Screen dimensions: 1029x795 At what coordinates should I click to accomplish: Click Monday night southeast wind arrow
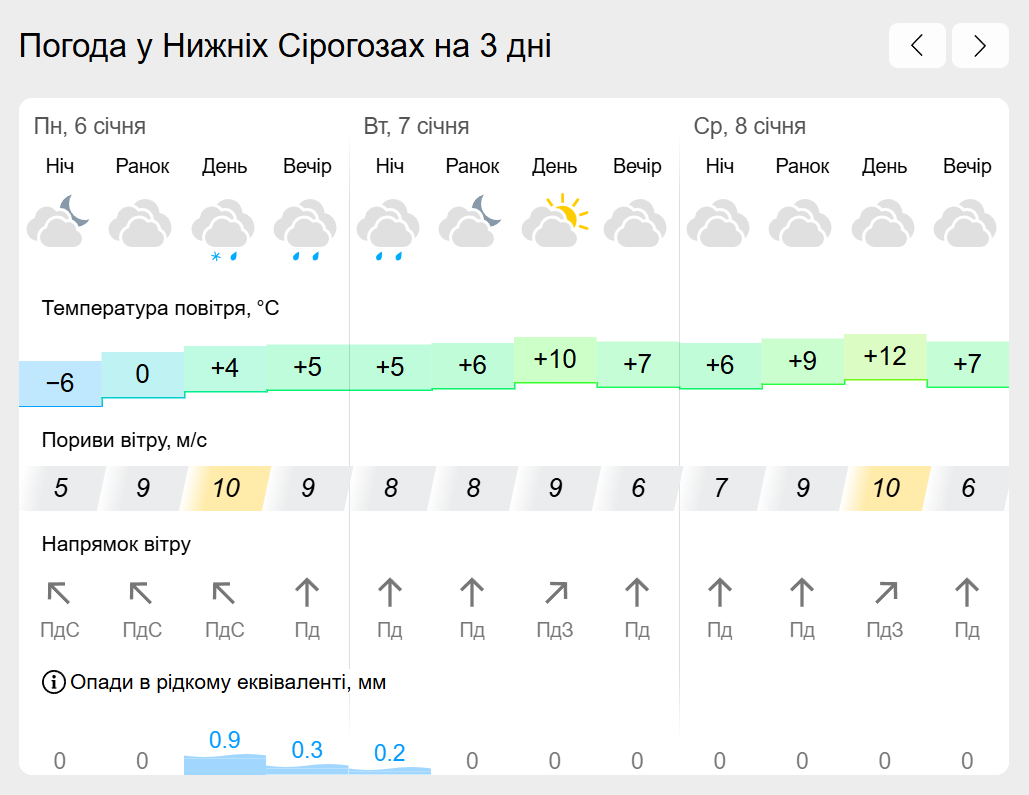(x=59, y=593)
